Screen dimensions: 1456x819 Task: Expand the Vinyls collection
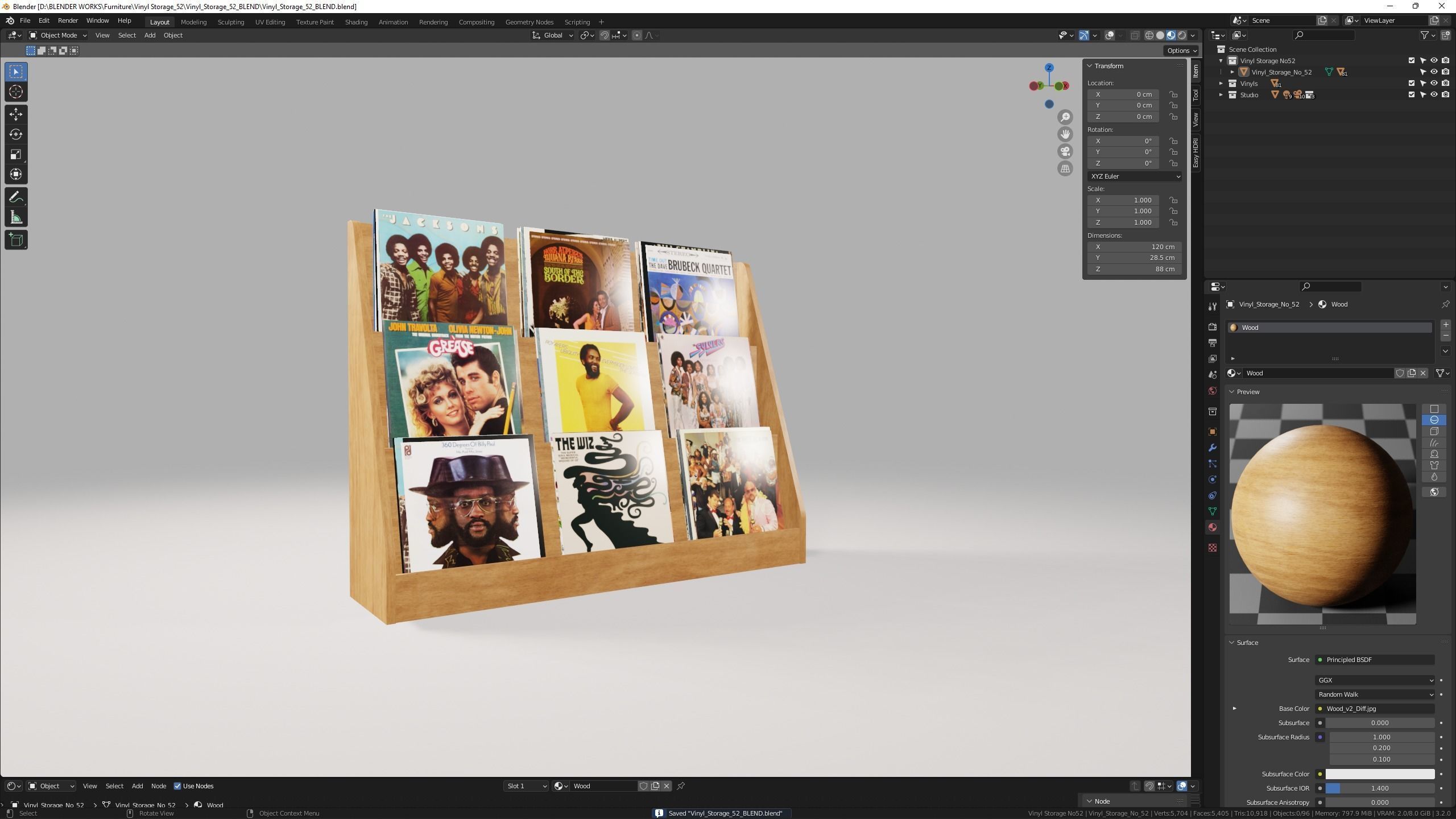[x=1221, y=84]
